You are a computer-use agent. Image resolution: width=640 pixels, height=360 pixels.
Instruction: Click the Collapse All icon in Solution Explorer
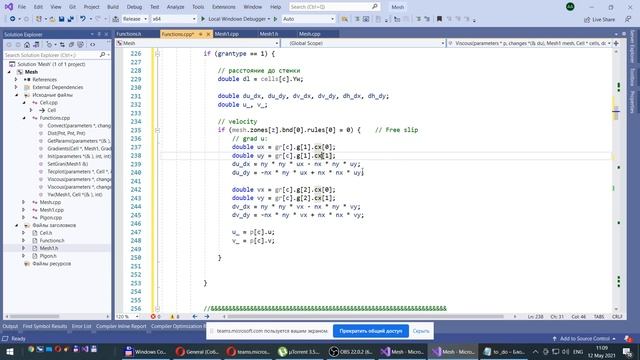pos(71,44)
